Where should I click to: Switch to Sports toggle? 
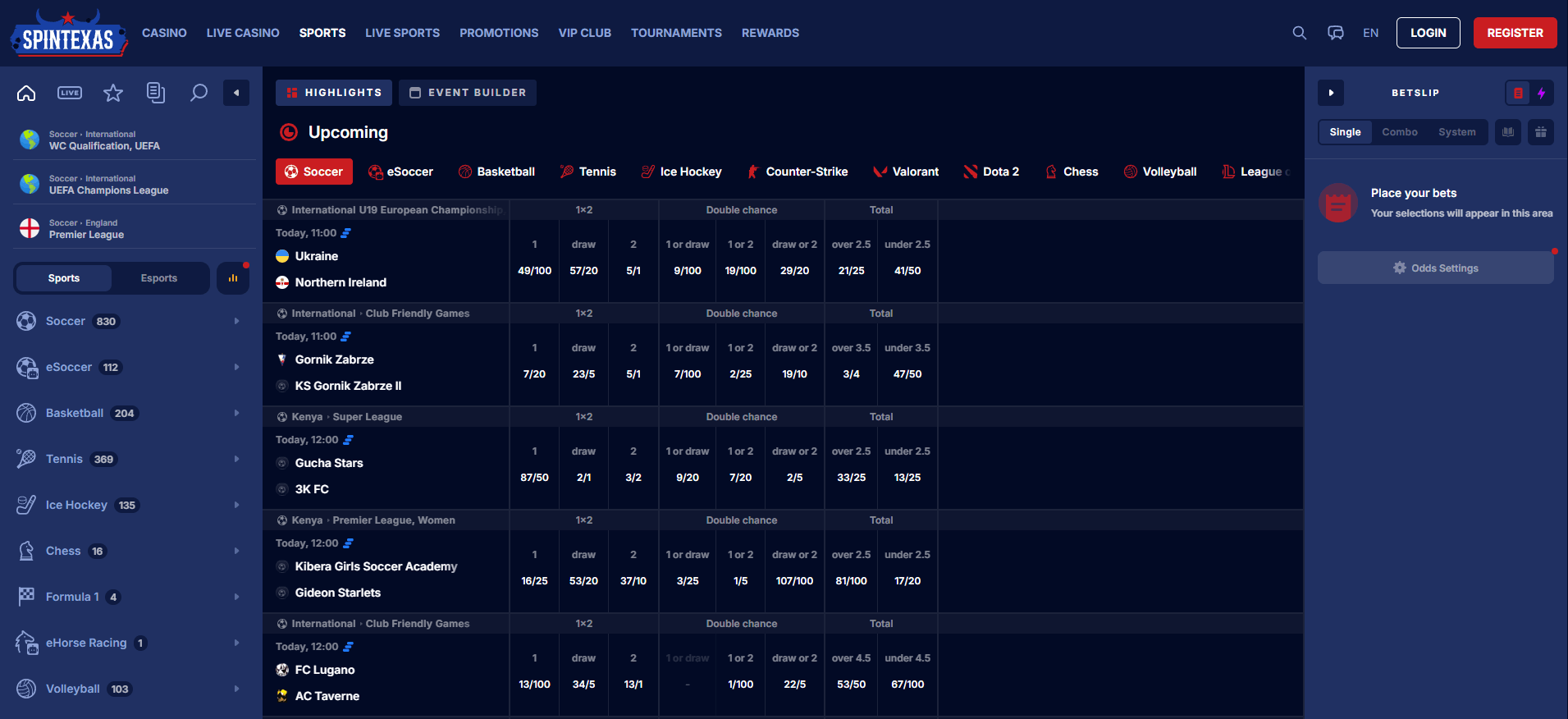point(64,278)
